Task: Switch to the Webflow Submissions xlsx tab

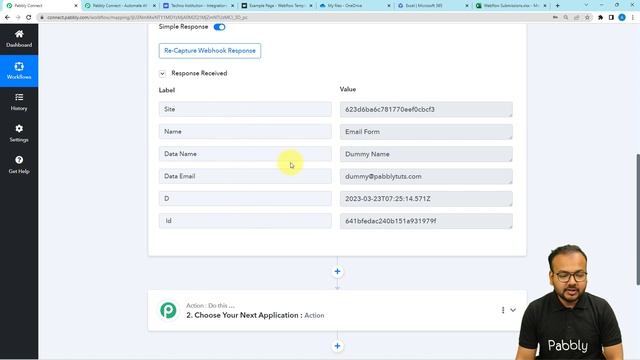Action: click(x=511, y=6)
